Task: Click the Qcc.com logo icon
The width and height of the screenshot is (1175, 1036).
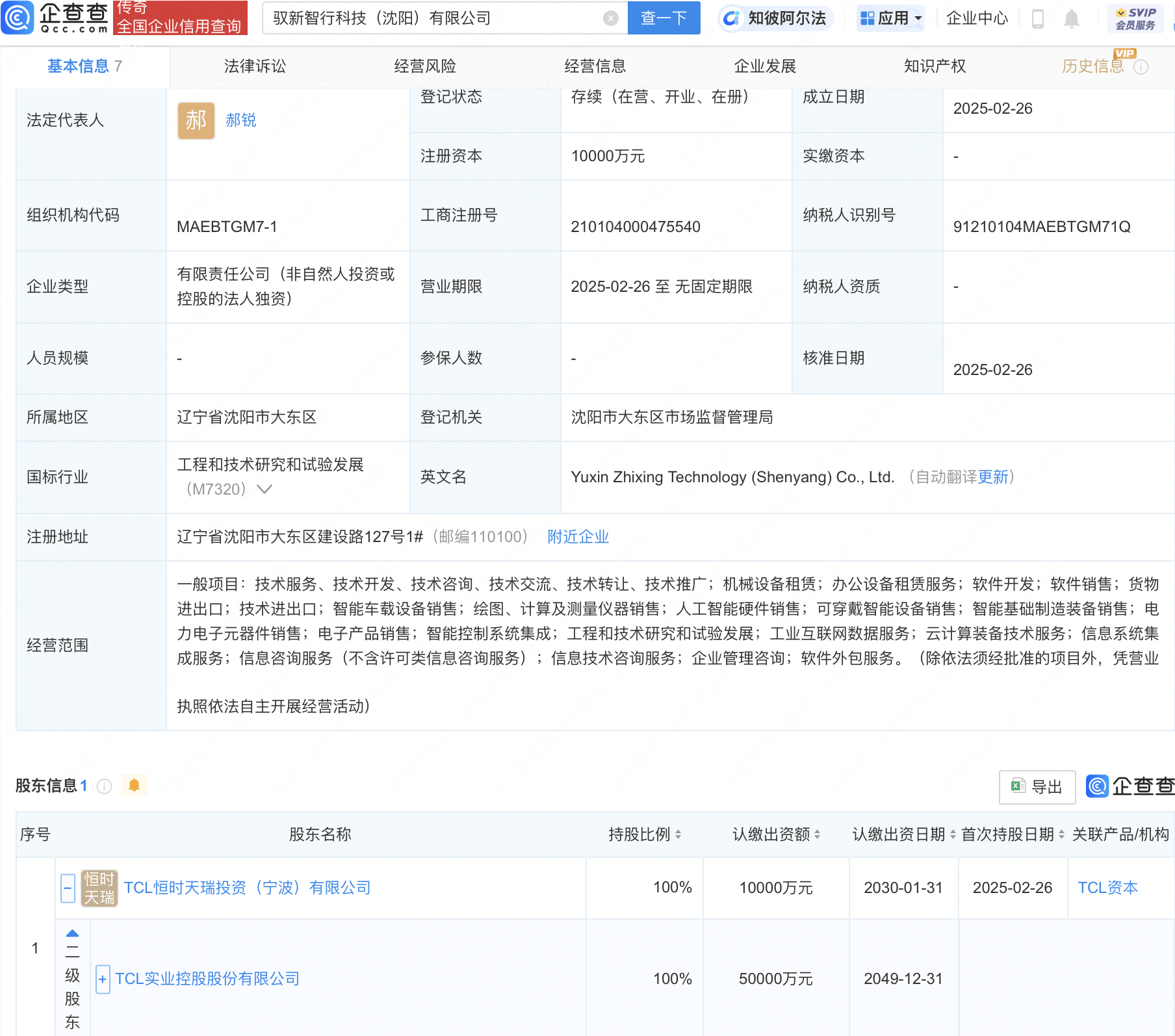Action: [18, 18]
